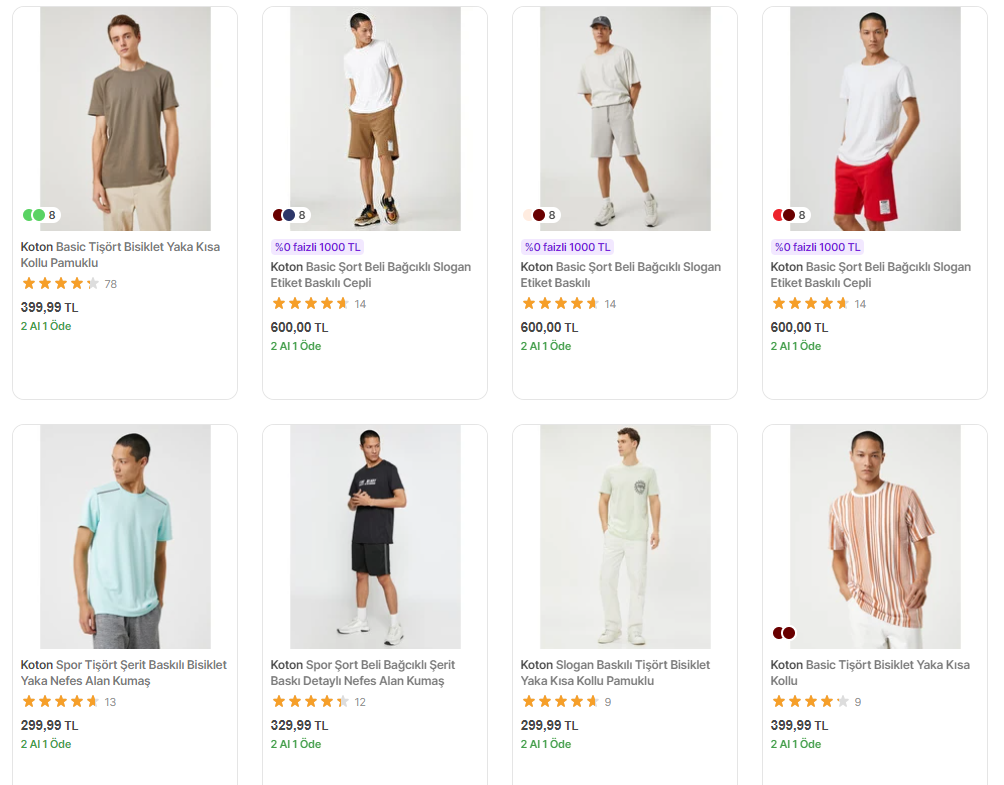1004x785 pixels.
Task: Click %0 faizli badge on brown shorts card
Action: (318, 247)
